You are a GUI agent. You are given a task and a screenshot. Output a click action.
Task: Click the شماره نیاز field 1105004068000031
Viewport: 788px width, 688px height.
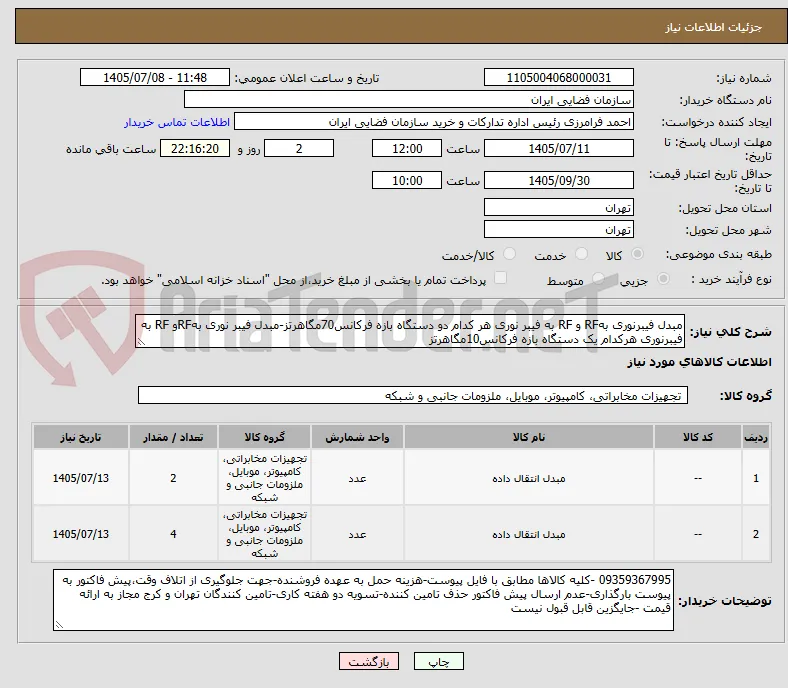[558, 77]
